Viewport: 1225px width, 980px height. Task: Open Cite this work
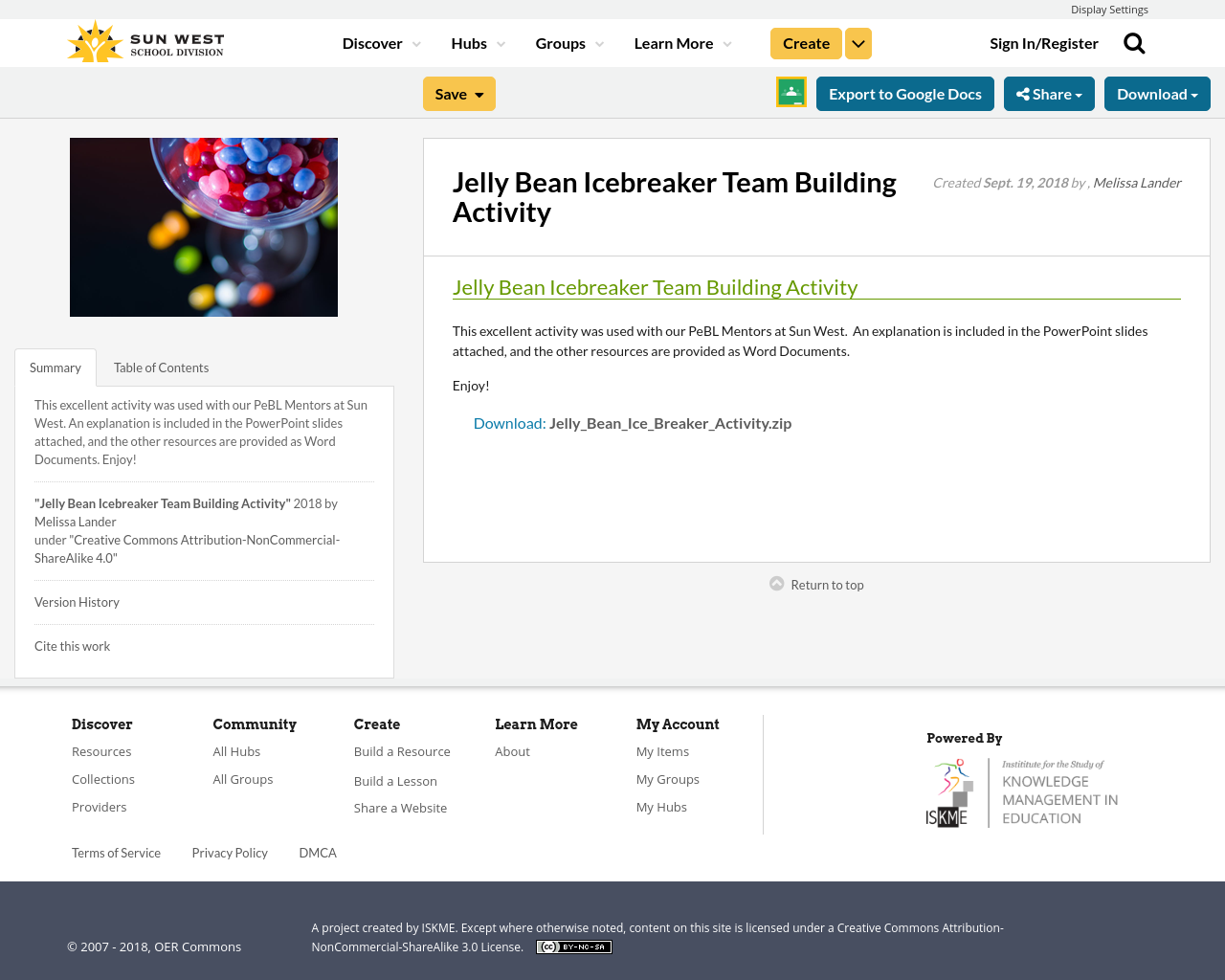pos(72,645)
